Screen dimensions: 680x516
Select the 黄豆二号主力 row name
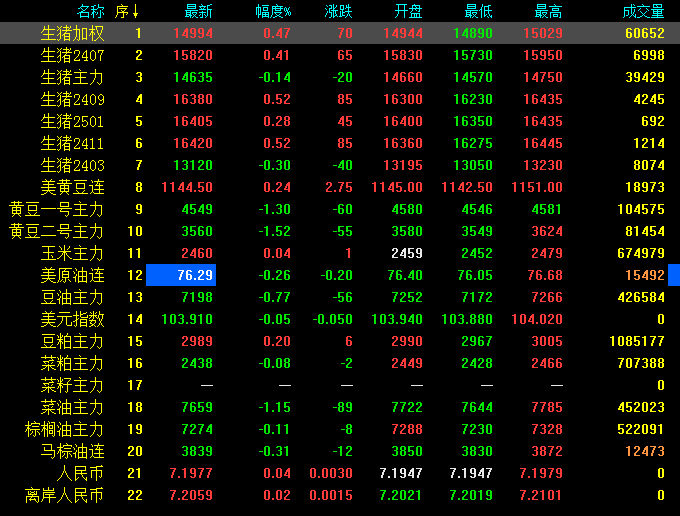pos(56,232)
